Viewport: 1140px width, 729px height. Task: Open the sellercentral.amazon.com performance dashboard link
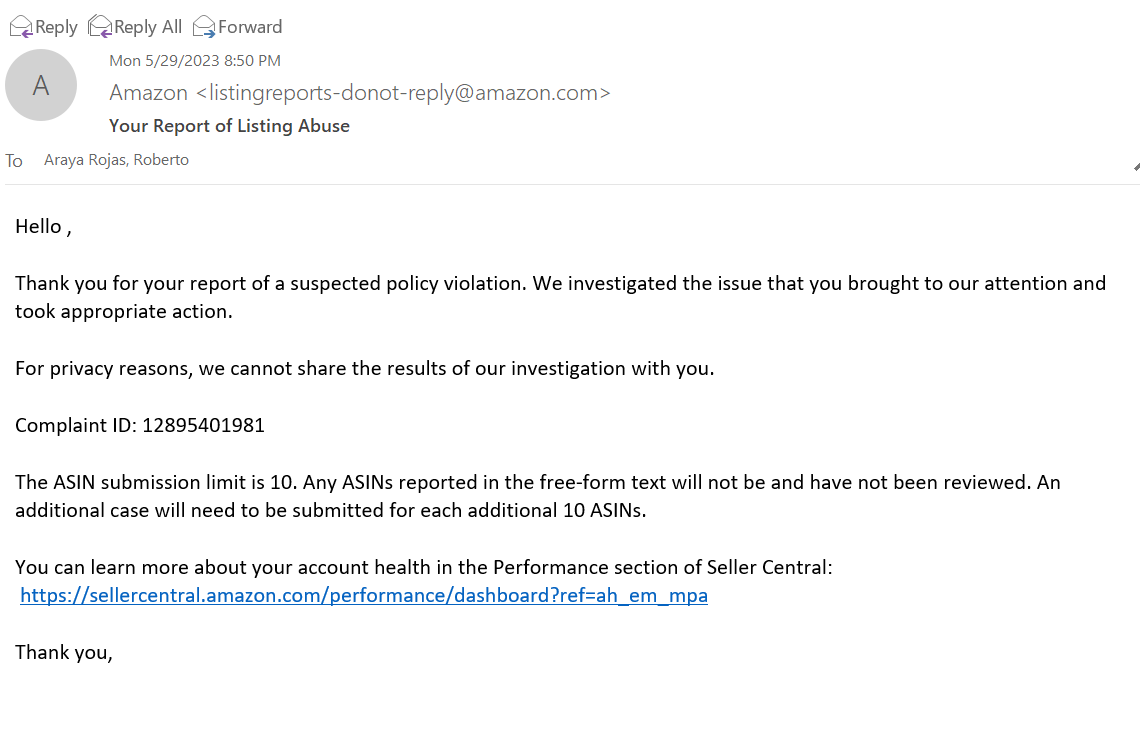[x=364, y=595]
